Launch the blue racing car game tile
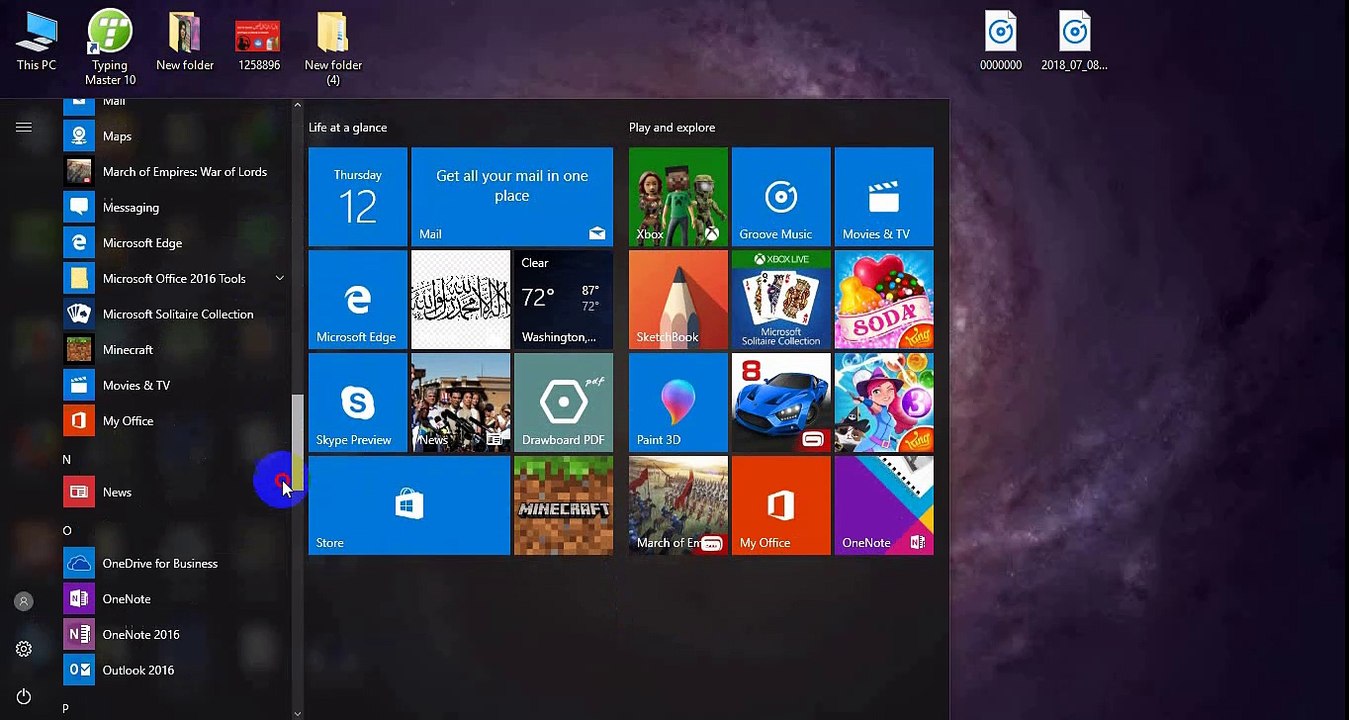Viewport: 1349px width, 720px height. tap(781, 403)
